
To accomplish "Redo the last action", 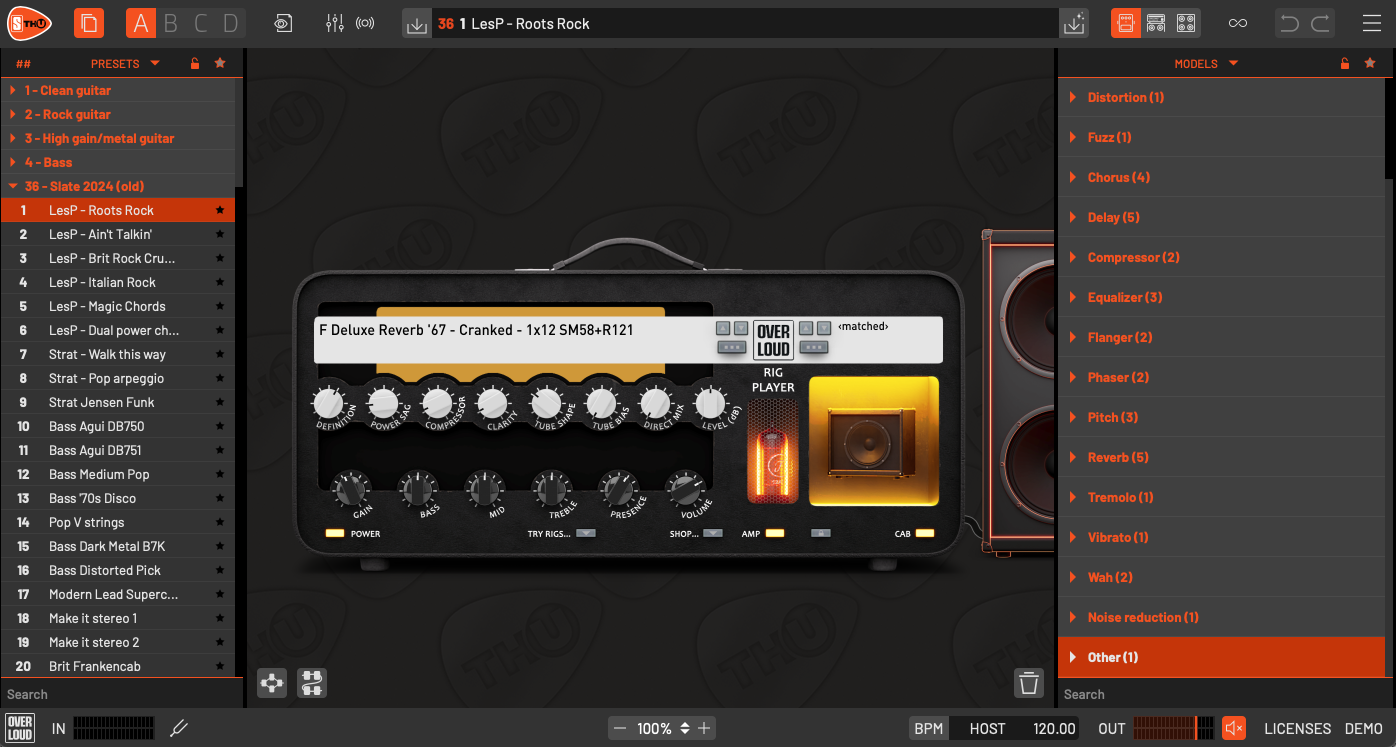I will pyautogui.click(x=1320, y=23).
